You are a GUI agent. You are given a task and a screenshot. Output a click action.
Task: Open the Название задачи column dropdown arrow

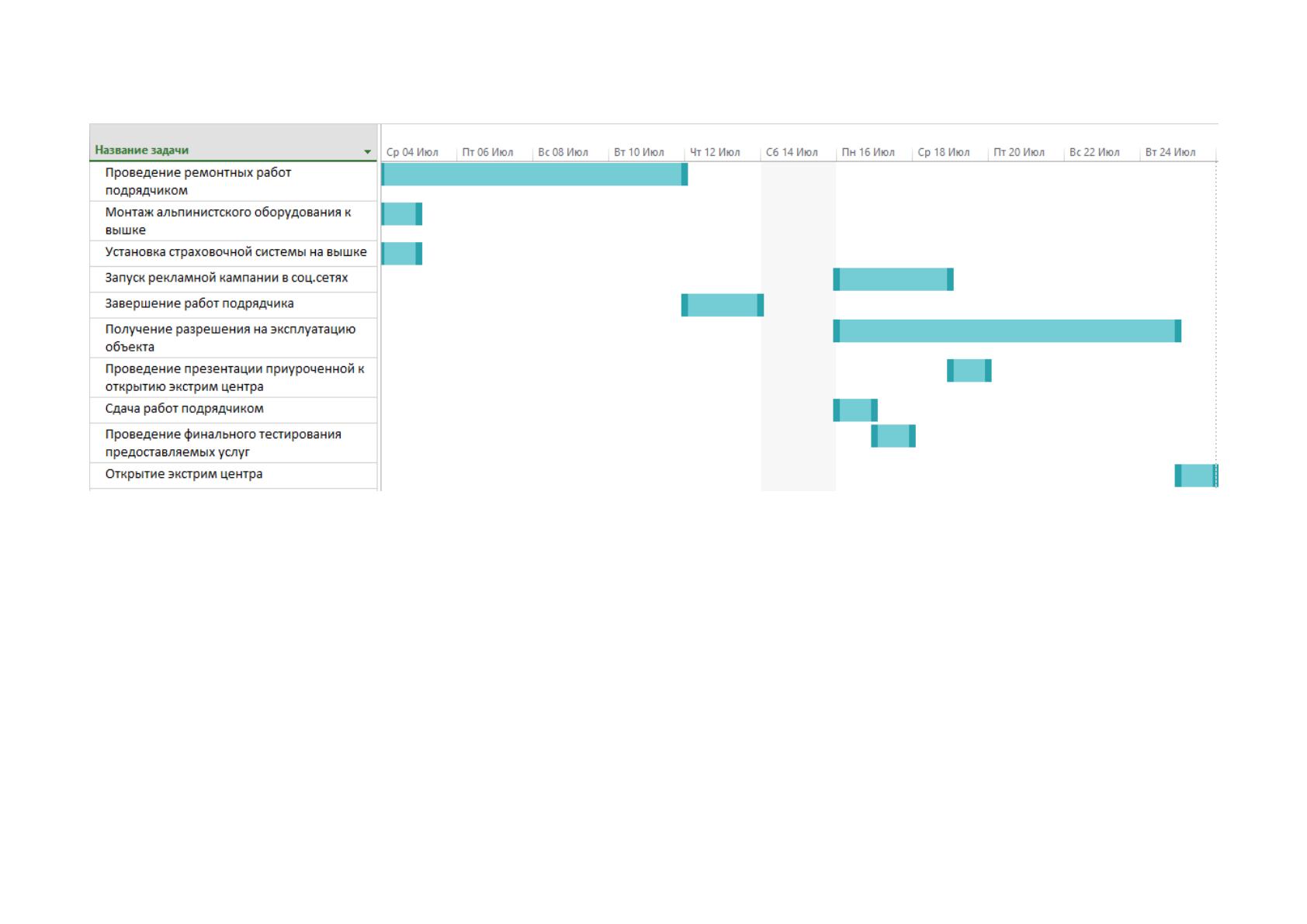(368, 152)
